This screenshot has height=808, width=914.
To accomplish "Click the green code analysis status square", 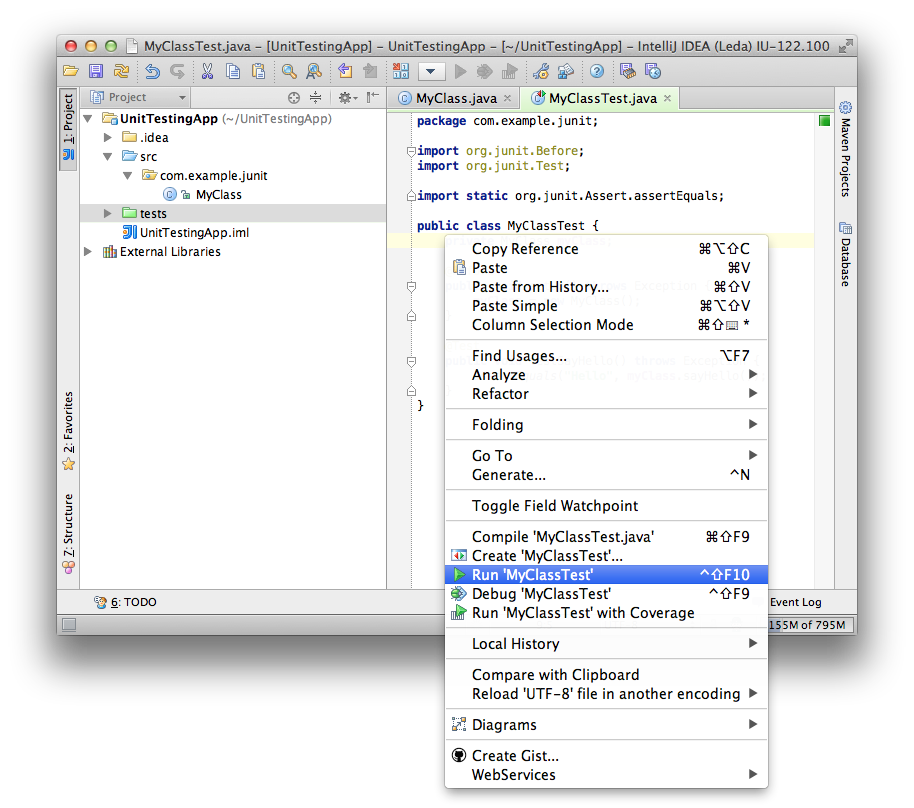I will [x=824, y=121].
